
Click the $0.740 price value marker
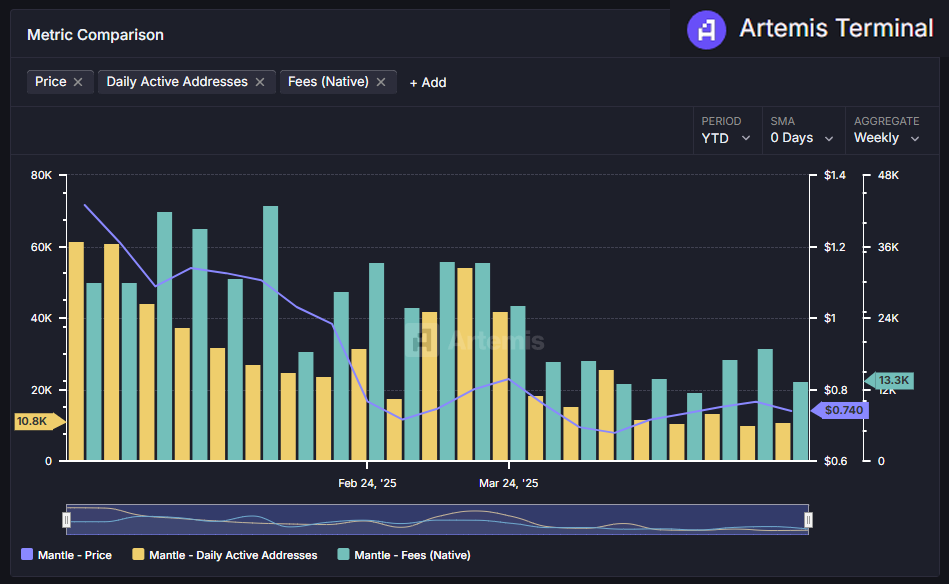click(840, 410)
